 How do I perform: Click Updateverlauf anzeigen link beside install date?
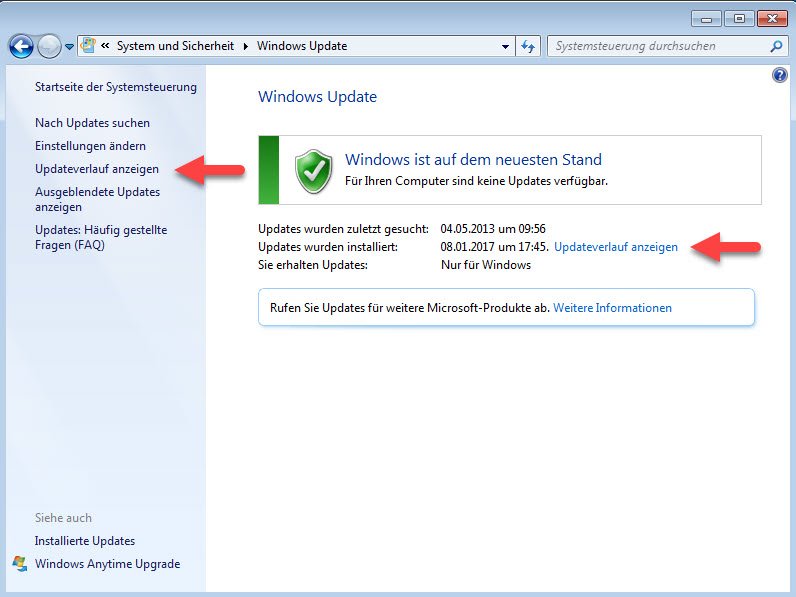[x=616, y=247]
